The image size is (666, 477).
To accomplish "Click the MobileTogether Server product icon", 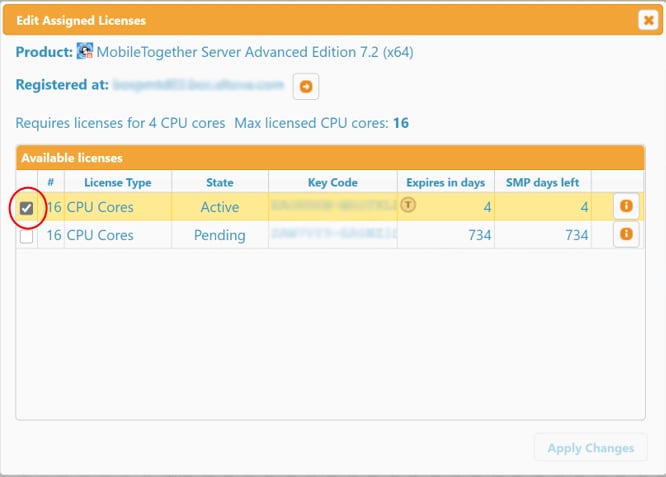I will [85, 52].
